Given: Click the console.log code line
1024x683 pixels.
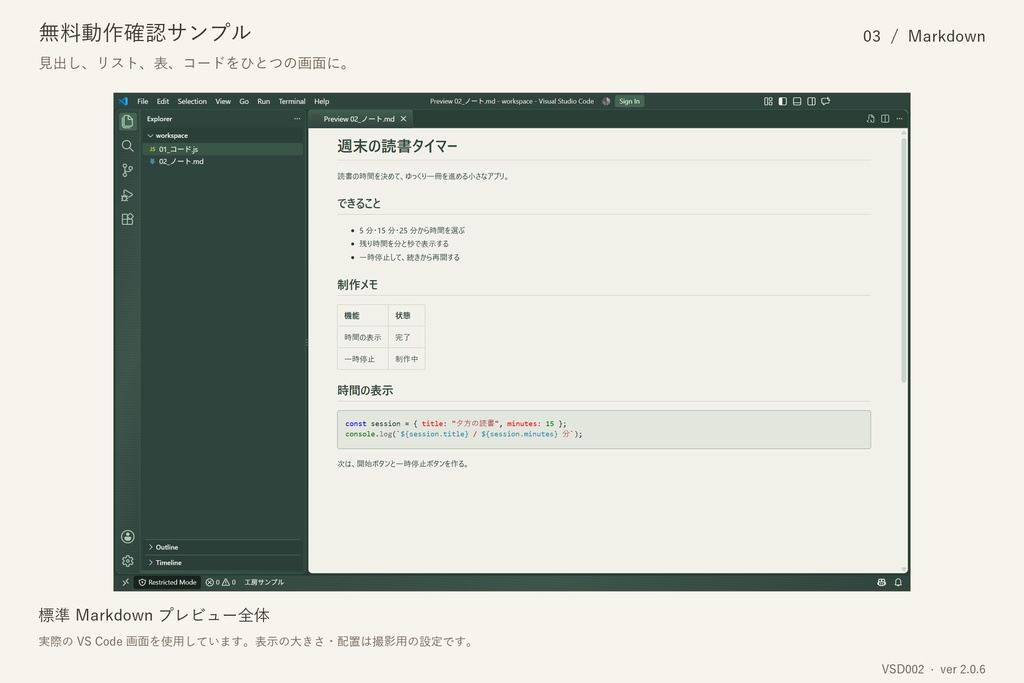Looking at the screenshot, I should click(464, 434).
